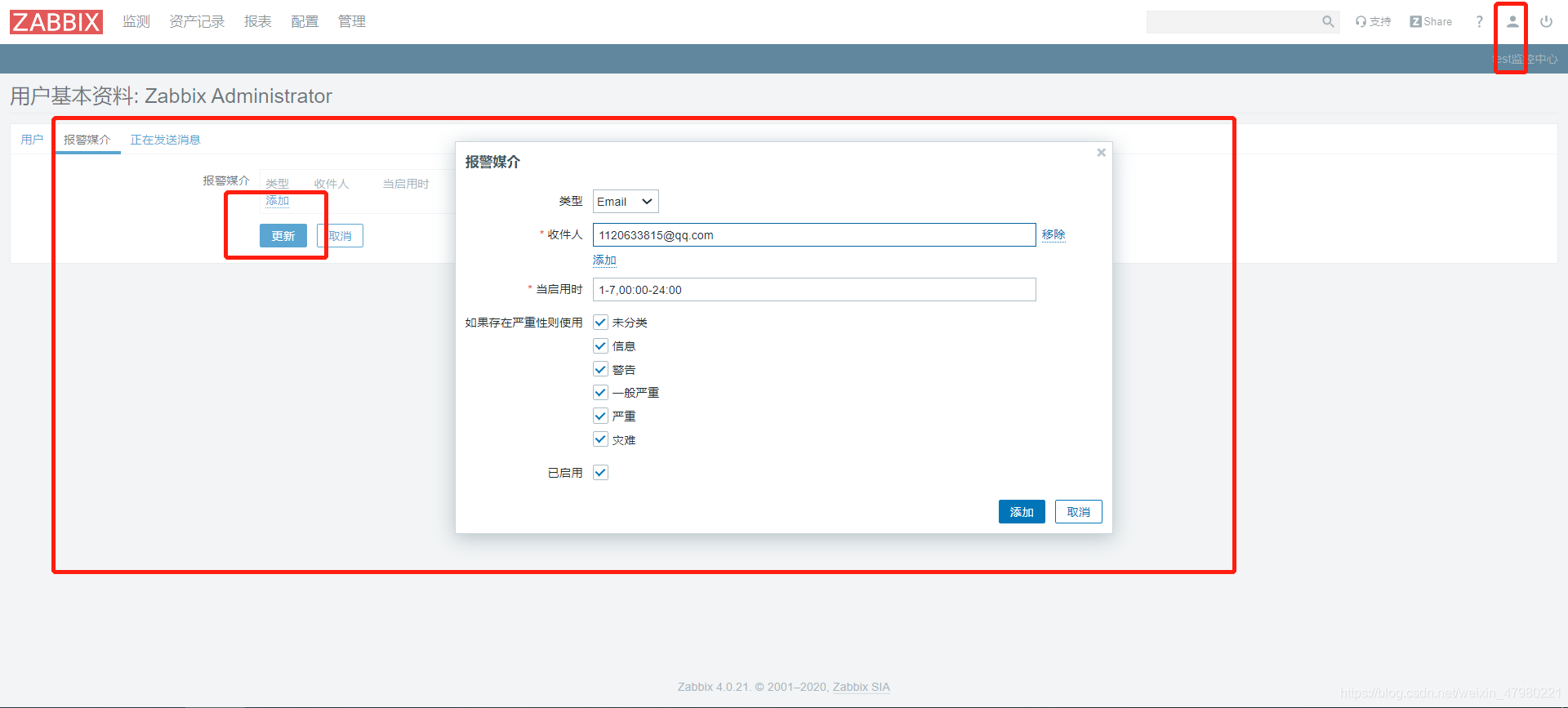1568x708 pixels.
Task: Click the 类型 column header
Action: 277,184
